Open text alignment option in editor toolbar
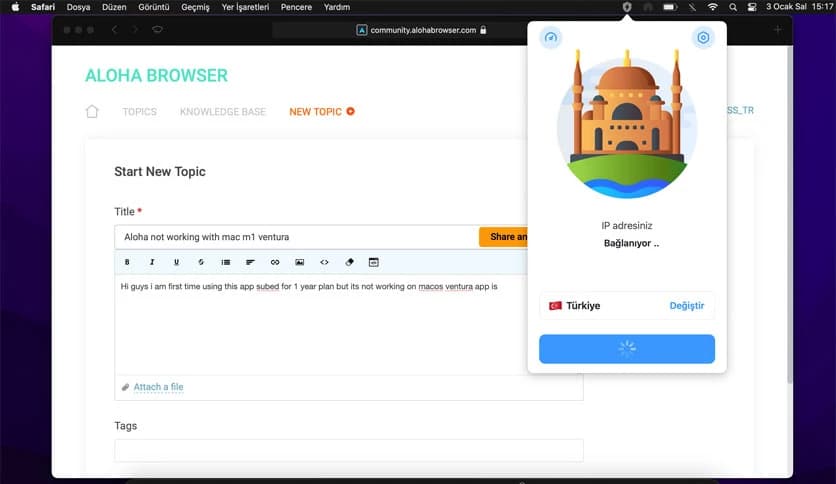The height and width of the screenshot is (484, 836). pyautogui.click(x=251, y=262)
